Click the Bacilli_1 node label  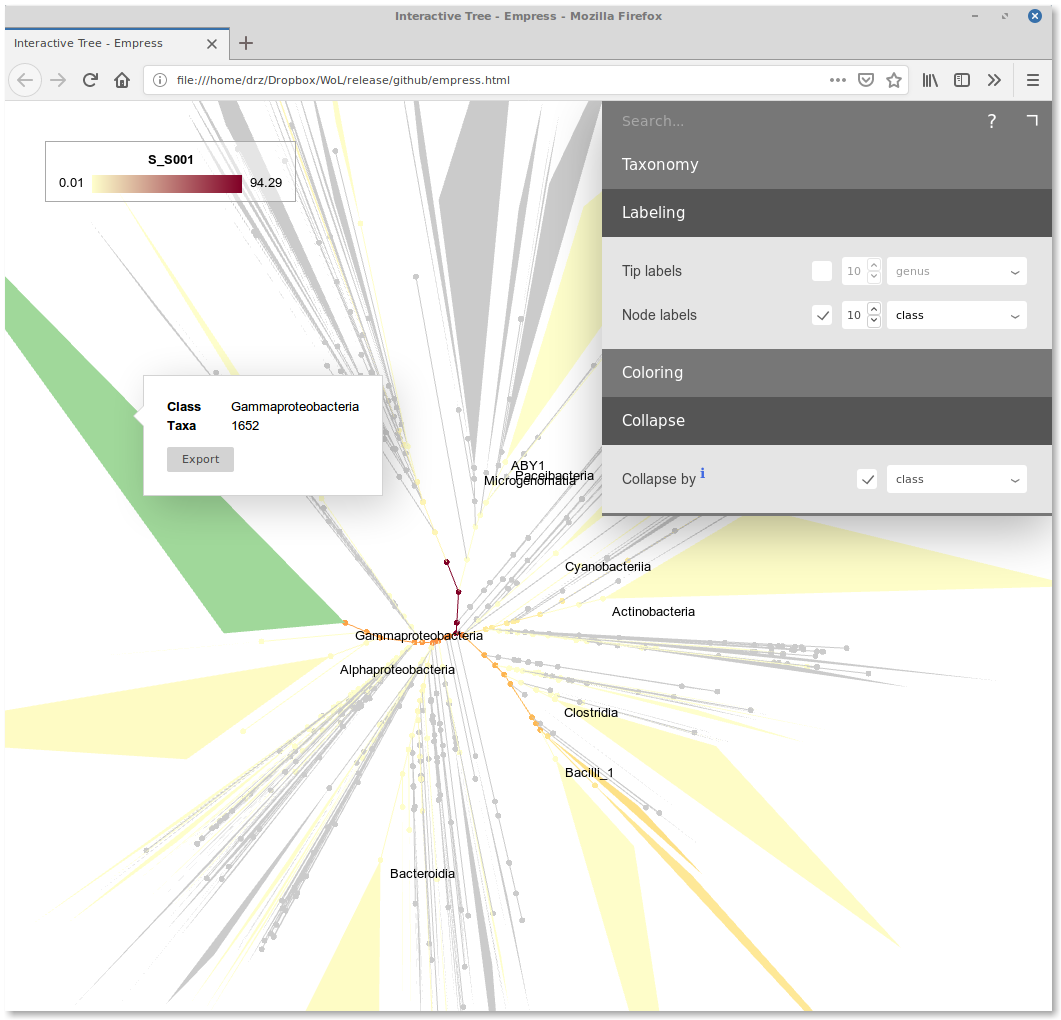589,773
